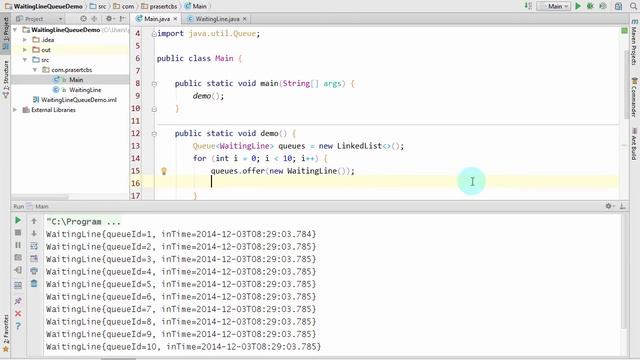This screenshot has height=360, width=640.
Task: Collapse the WaitingLineQueueDemo root node
Action: (16, 30)
